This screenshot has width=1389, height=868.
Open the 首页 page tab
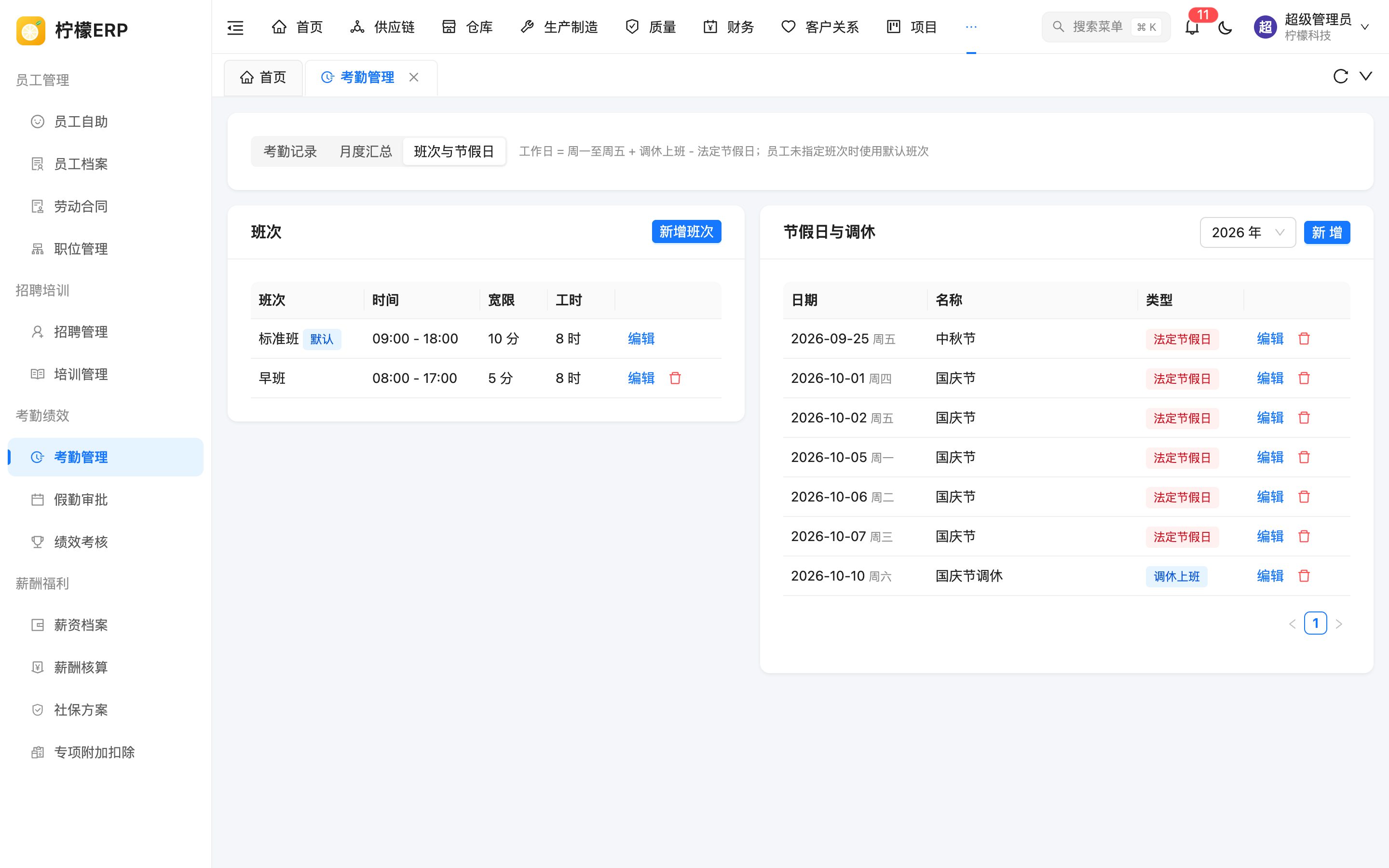tap(263, 78)
